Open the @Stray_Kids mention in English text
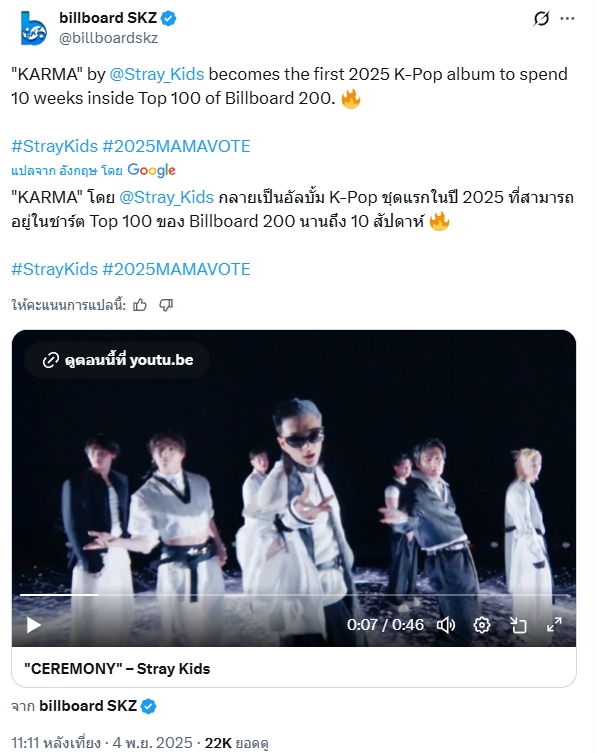 pos(157,74)
